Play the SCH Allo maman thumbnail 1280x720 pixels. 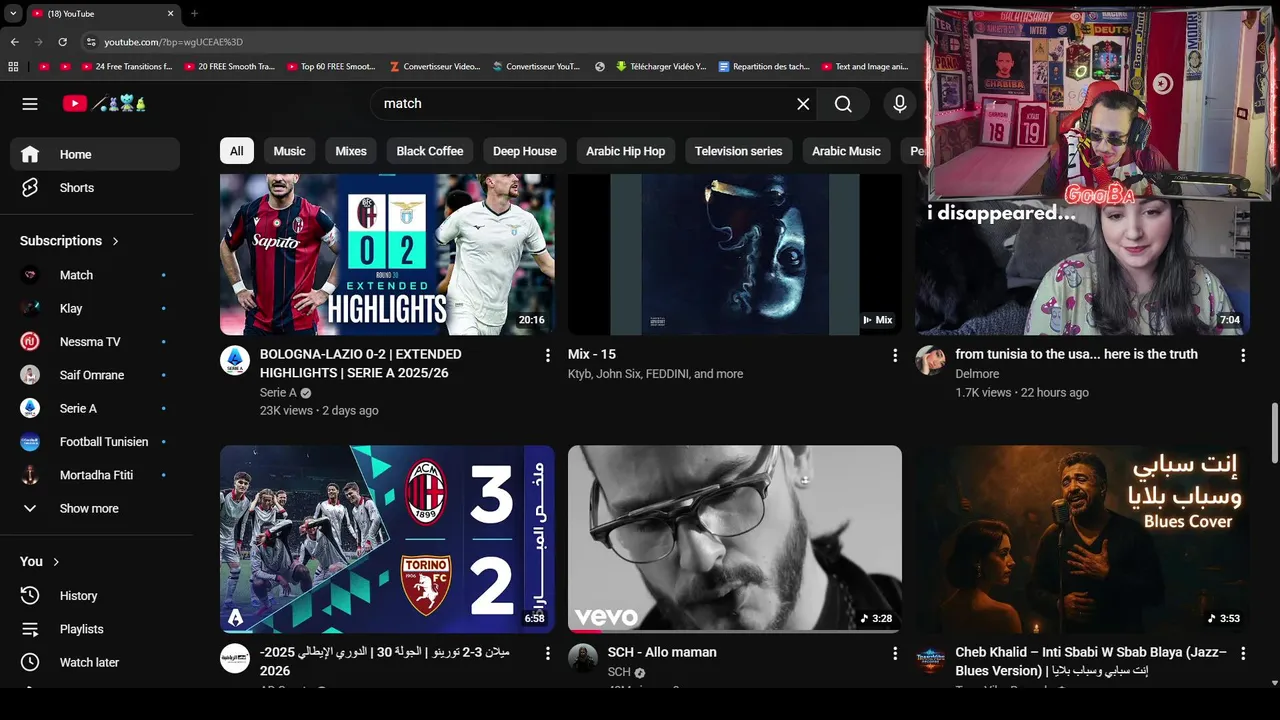tap(735, 539)
